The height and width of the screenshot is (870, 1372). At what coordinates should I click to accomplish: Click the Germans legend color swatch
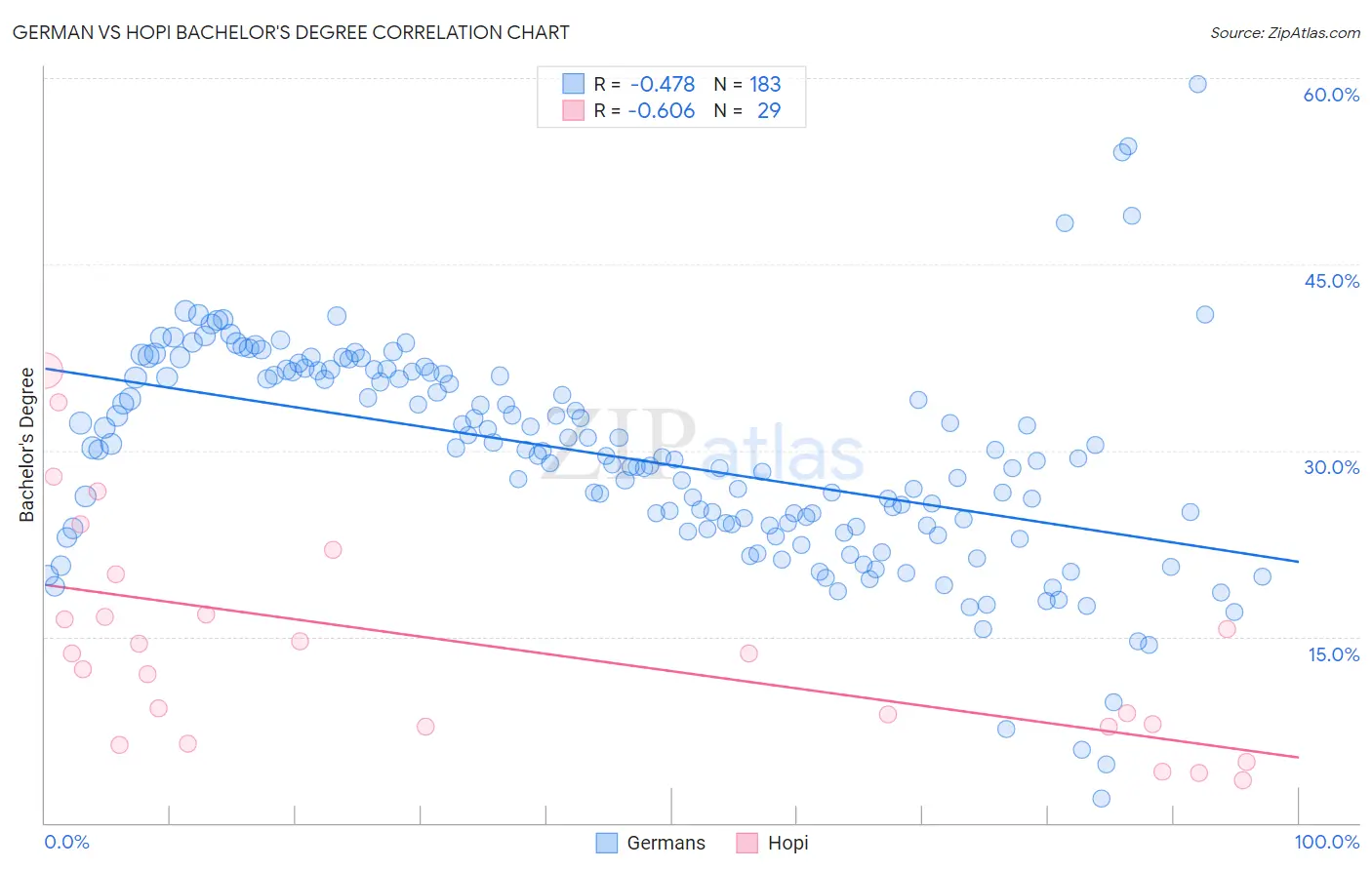pos(606,843)
